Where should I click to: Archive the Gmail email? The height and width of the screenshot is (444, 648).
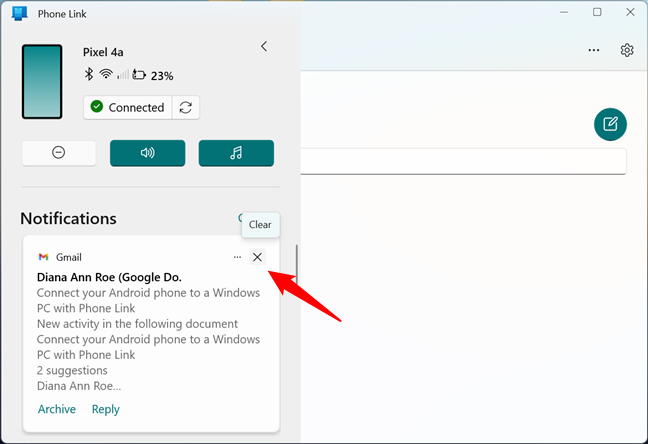(x=57, y=409)
